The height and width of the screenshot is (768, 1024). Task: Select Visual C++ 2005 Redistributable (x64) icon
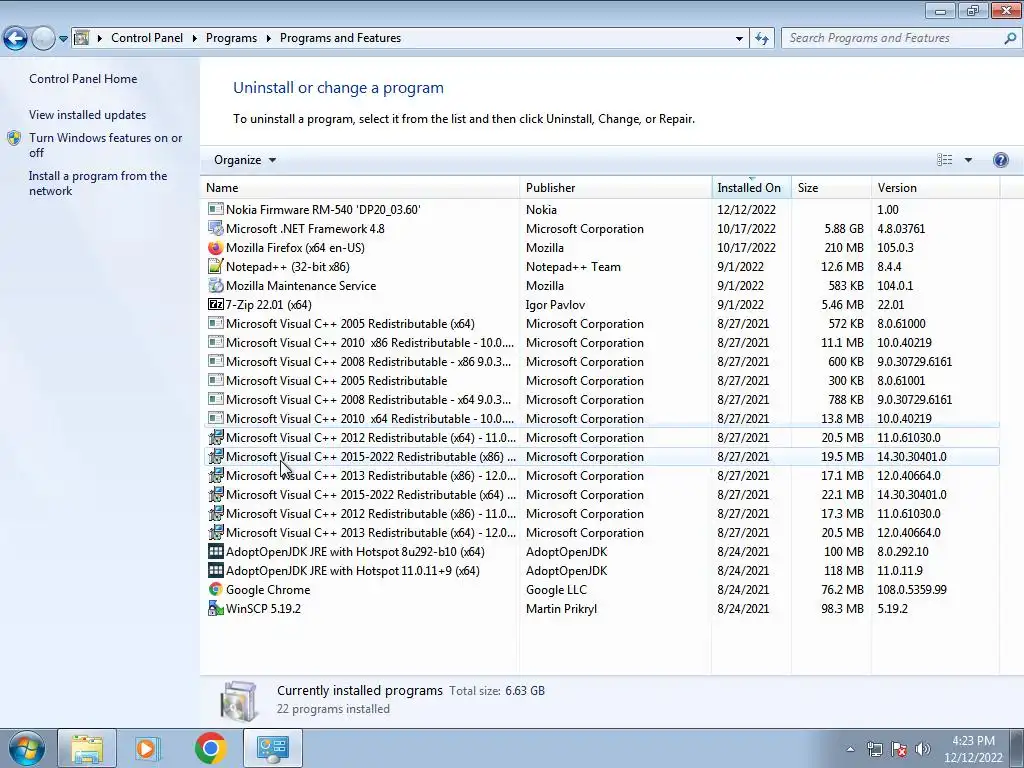[x=216, y=323]
